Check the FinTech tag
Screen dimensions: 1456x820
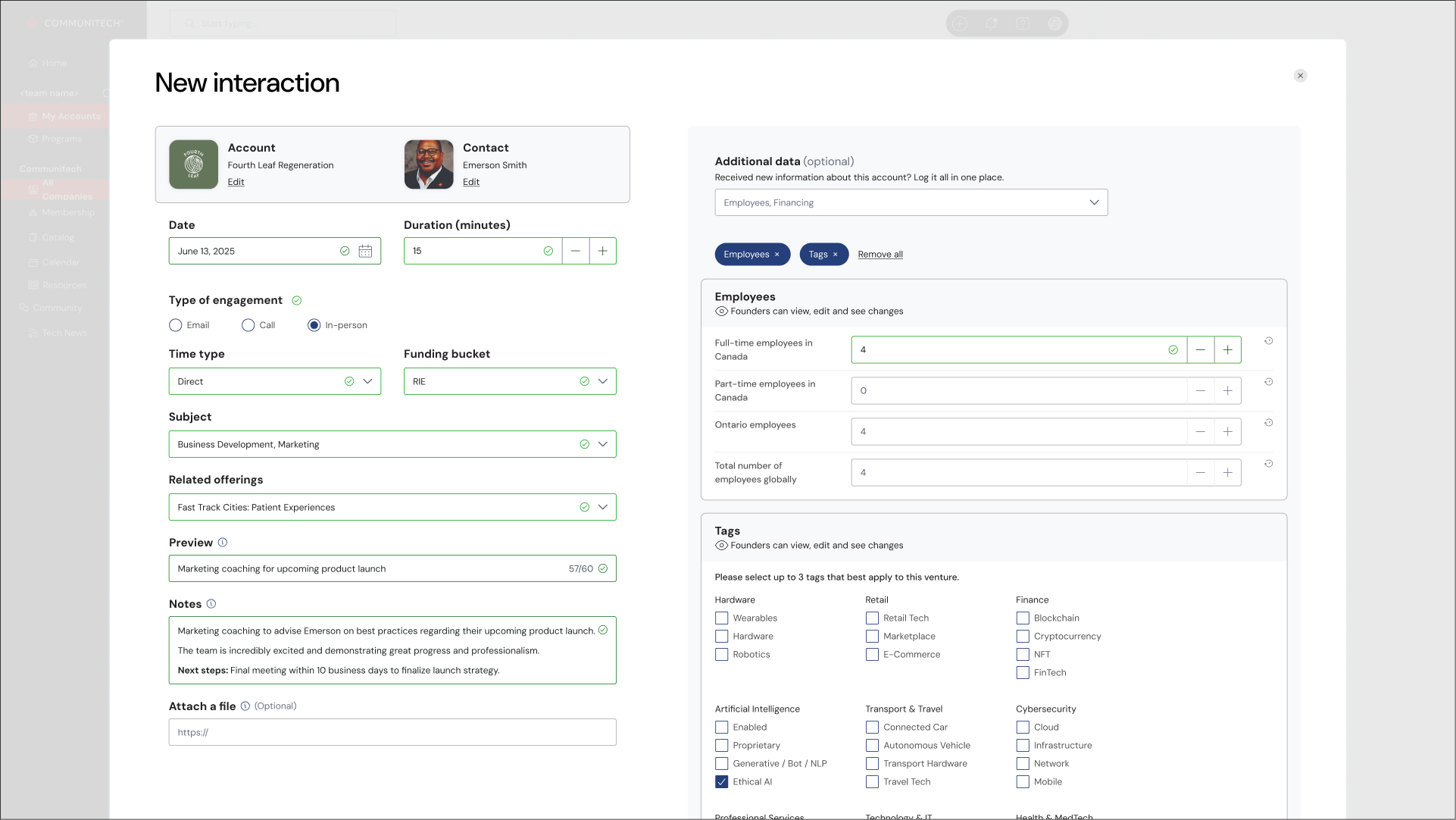coord(1023,672)
